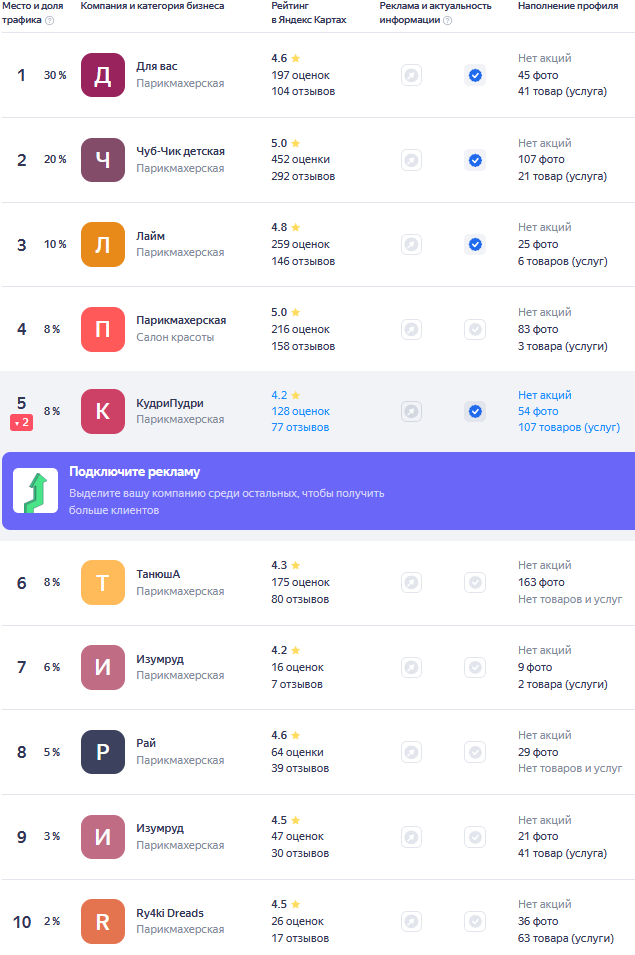Image resolution: width=635 pixels, height=955 pixels.
Task: Select the orange Лайм company icon
Action: (x=103, y=244)
